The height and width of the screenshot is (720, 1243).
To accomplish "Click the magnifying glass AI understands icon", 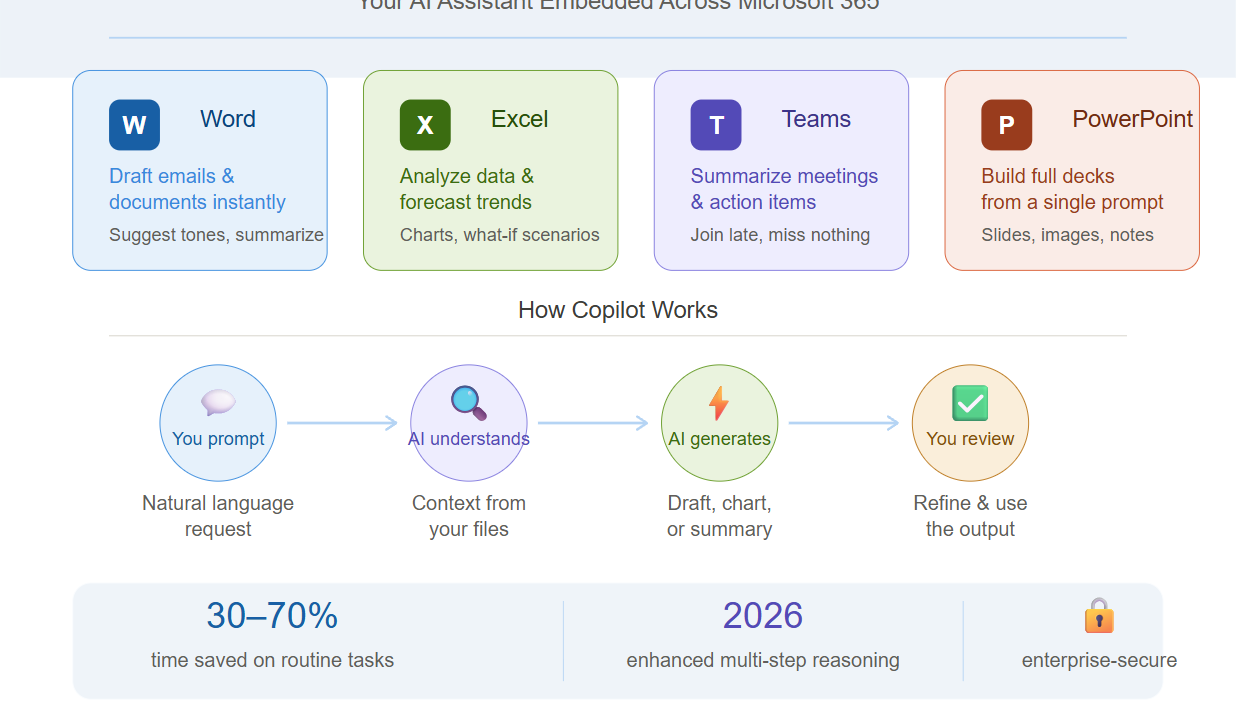I will [x=469, y=402].
